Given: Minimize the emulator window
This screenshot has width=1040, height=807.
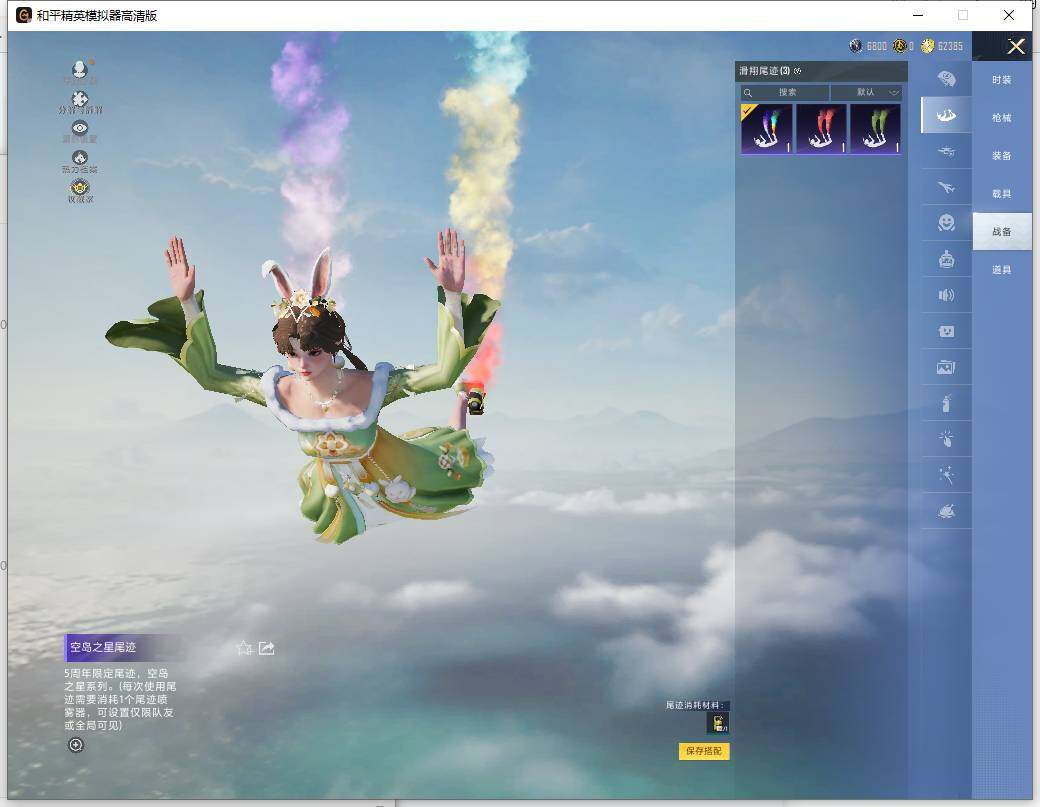Looking at the screenshot, I should click(x=918, y=15).
